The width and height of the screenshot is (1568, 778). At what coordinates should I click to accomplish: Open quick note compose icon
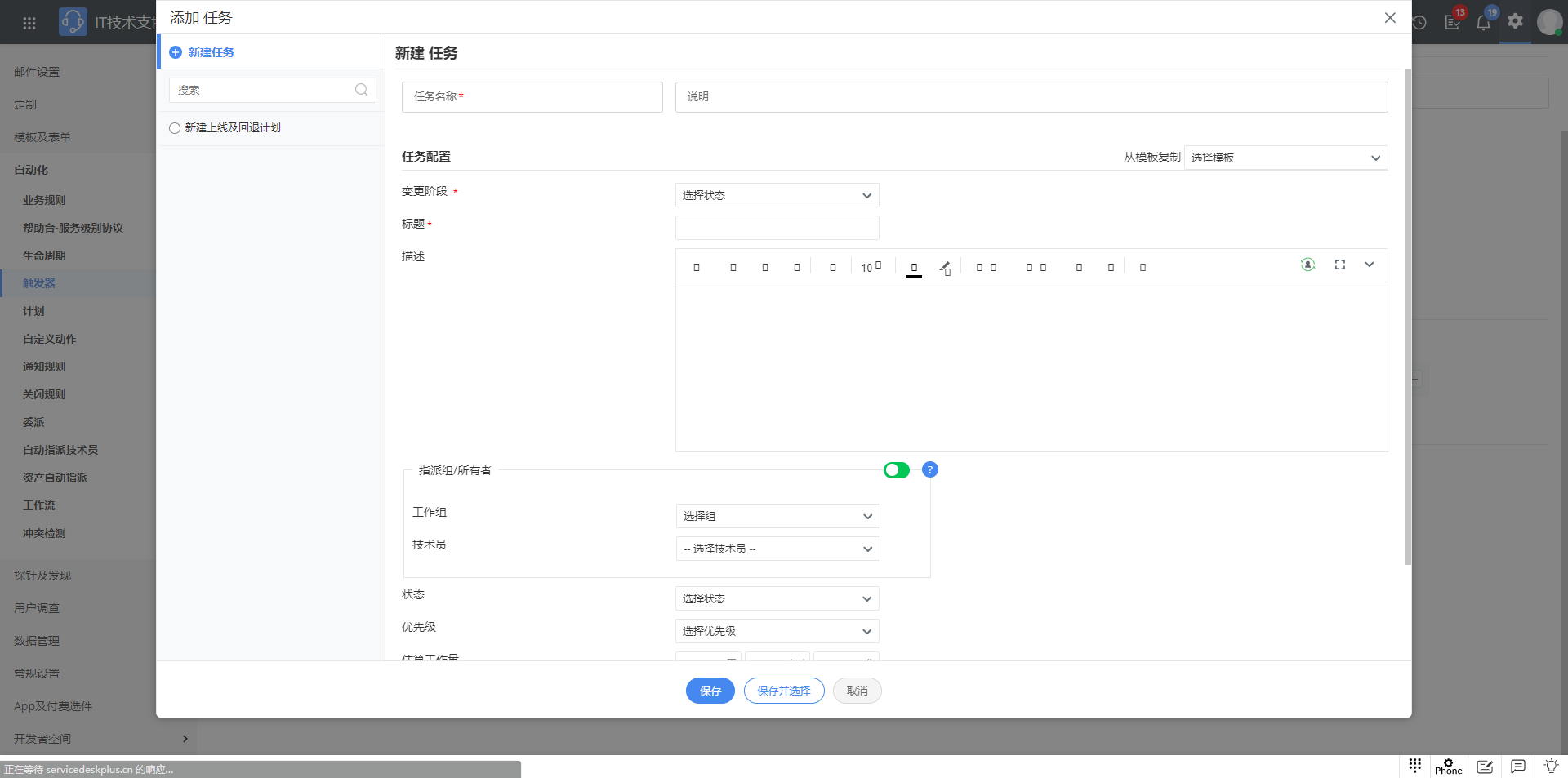pyautogui.click(x=1485, y=767)
